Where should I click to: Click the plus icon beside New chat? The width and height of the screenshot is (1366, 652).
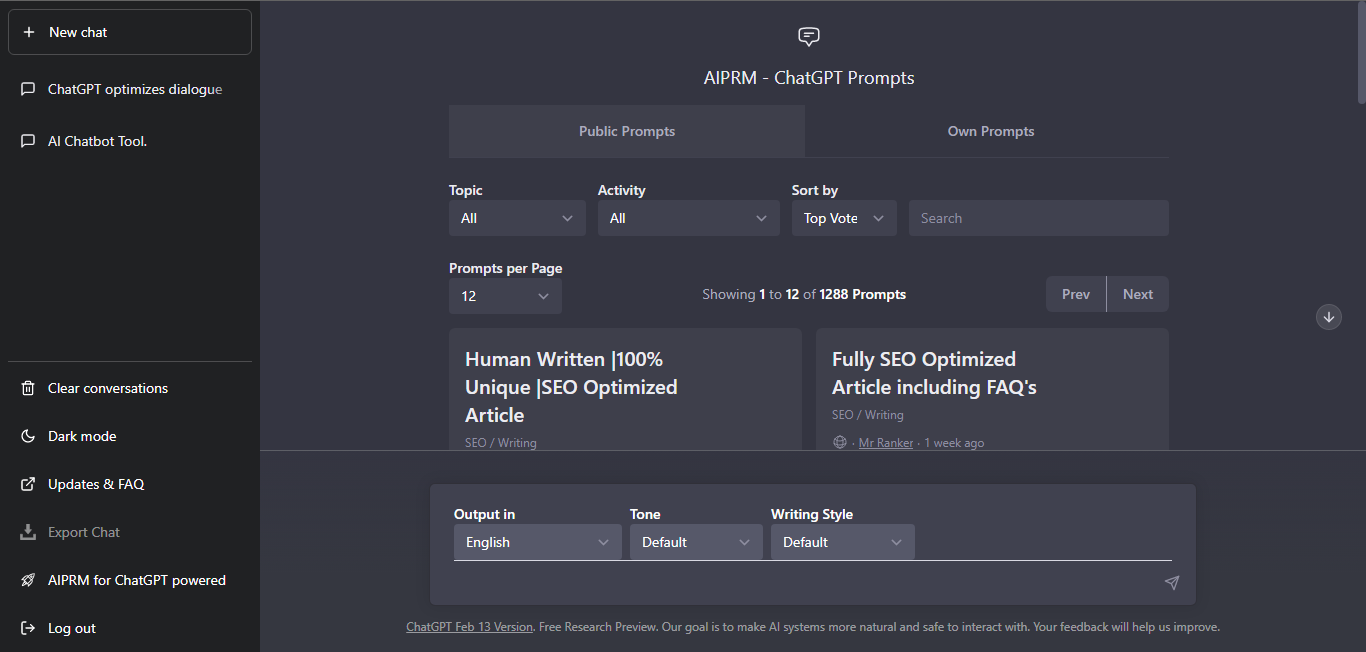click(29, 32)
